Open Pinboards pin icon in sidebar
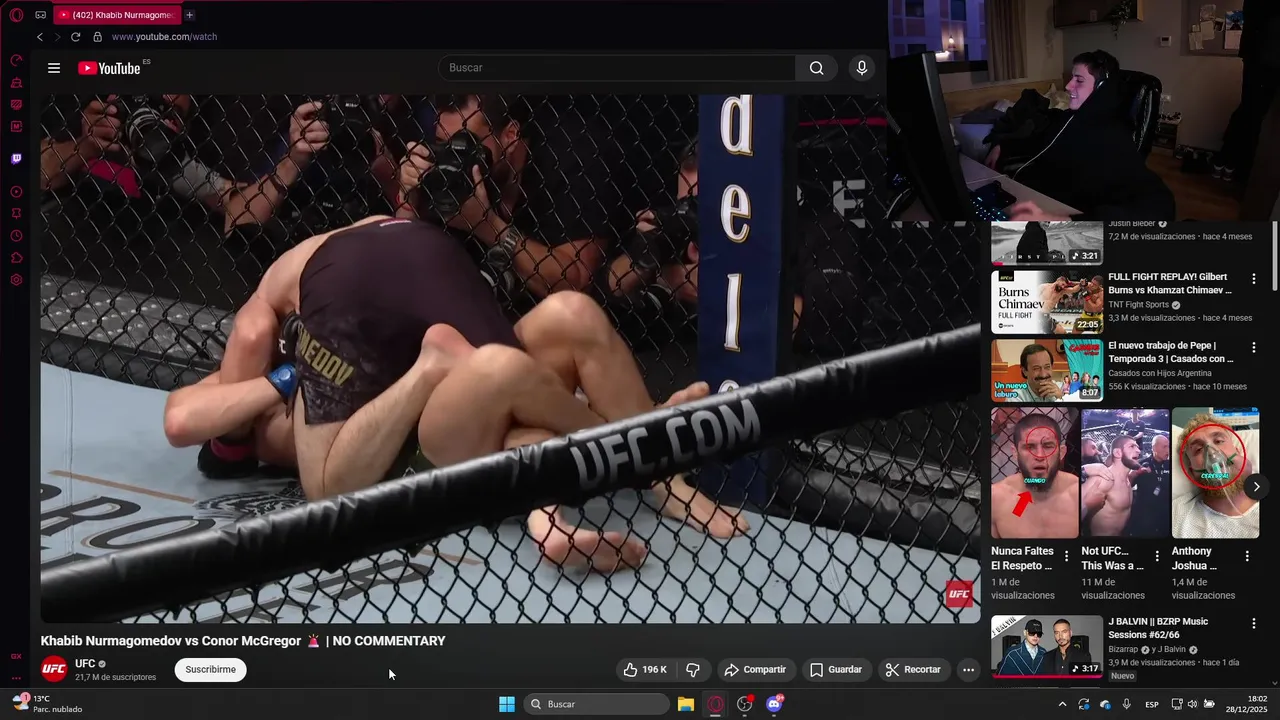This screenshot has width=1280, height=720. coord(16,214)
